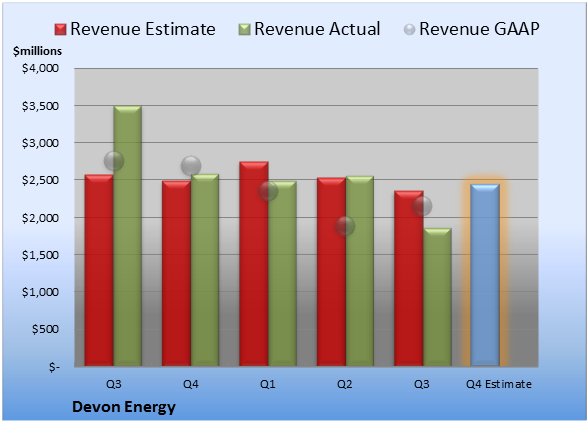The image size is (588, 422).
Task: Click the "Devon Energy" chart title
Action: (124, 407)
